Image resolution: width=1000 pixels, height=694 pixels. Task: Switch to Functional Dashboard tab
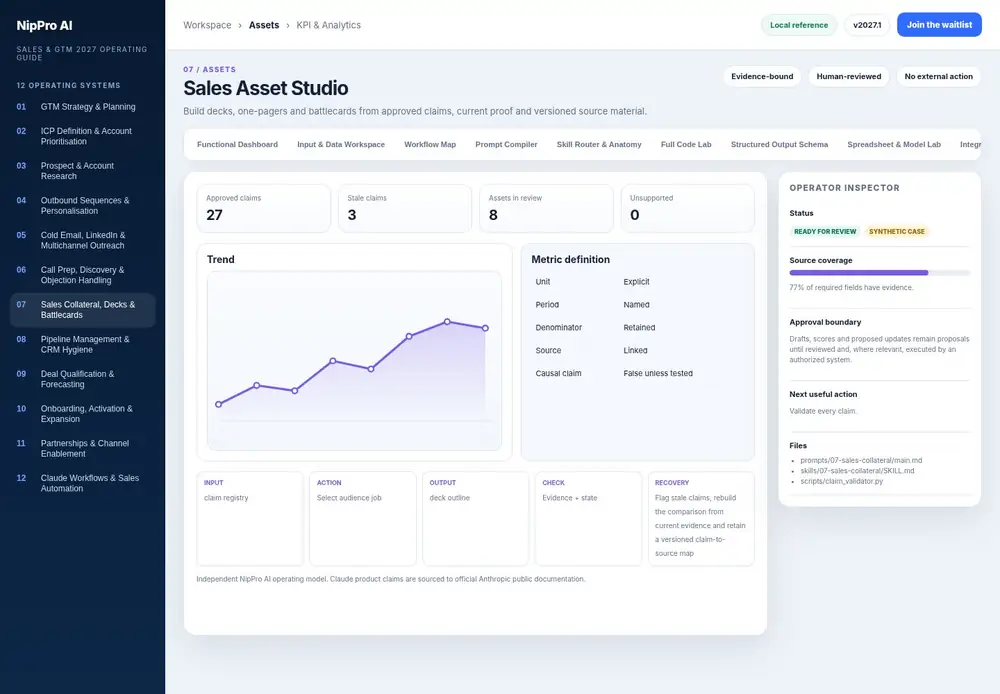click(x=237, y=145)
